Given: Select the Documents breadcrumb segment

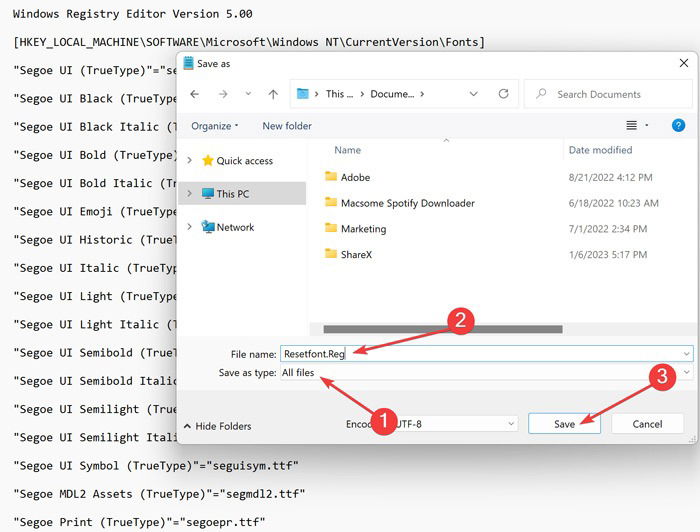Looking at the screenshot, I should point(392,94).
